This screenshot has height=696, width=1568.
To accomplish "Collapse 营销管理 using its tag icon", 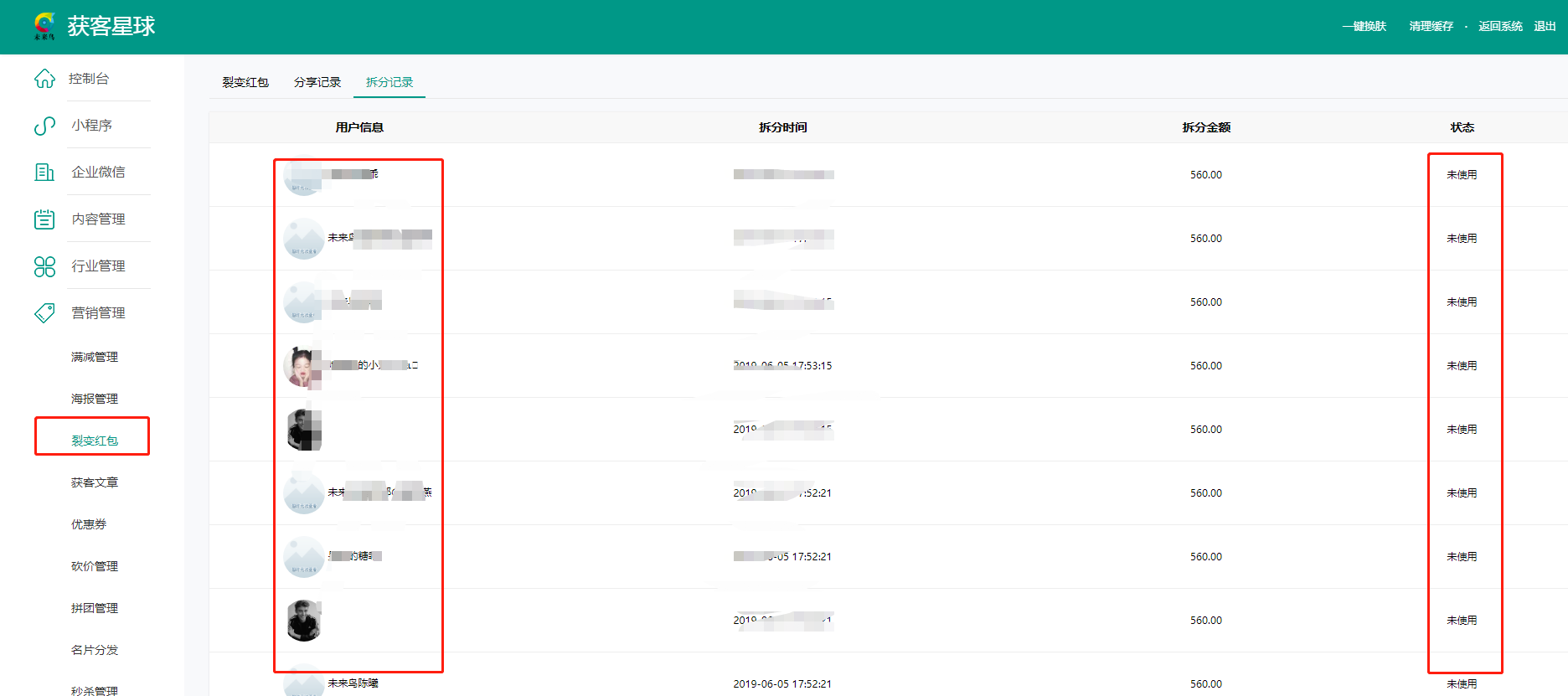I will 44,313.
